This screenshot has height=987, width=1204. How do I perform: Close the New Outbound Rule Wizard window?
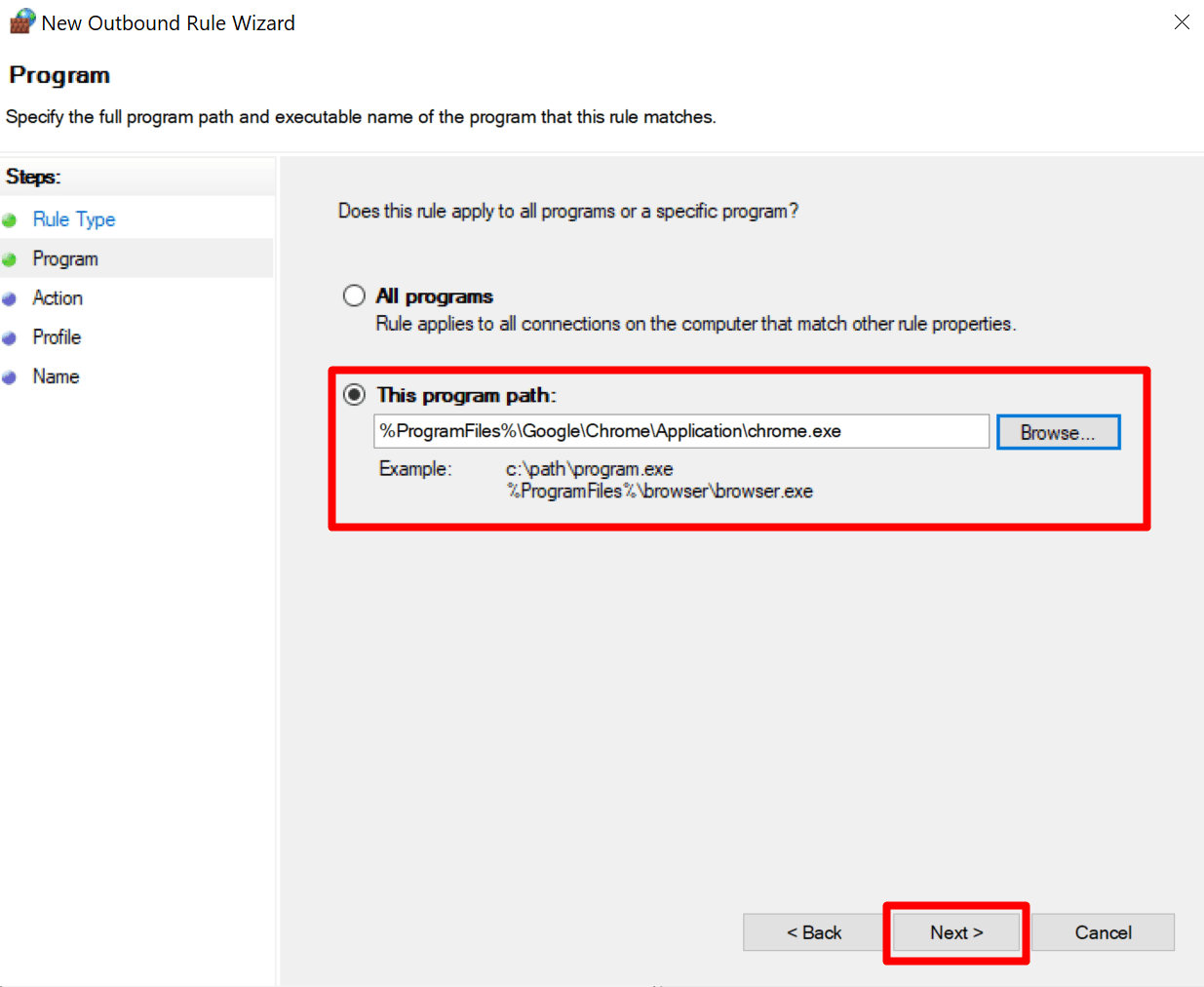[x=1182, y=22]
